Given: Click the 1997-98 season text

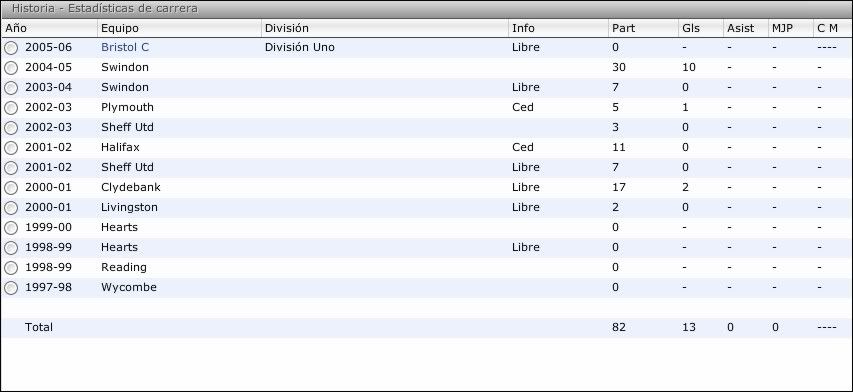Looking at the screenshot, I should click(48, 287).
